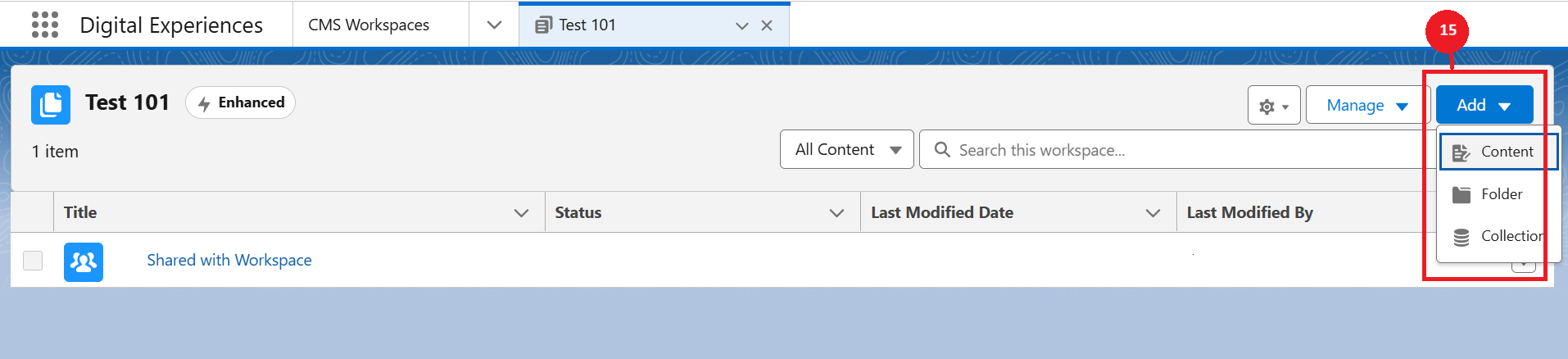Choose Folder from the Add menu
Image resolution: width=1568 pixels, height=359 pixels.
click(x=1498, y=194)
